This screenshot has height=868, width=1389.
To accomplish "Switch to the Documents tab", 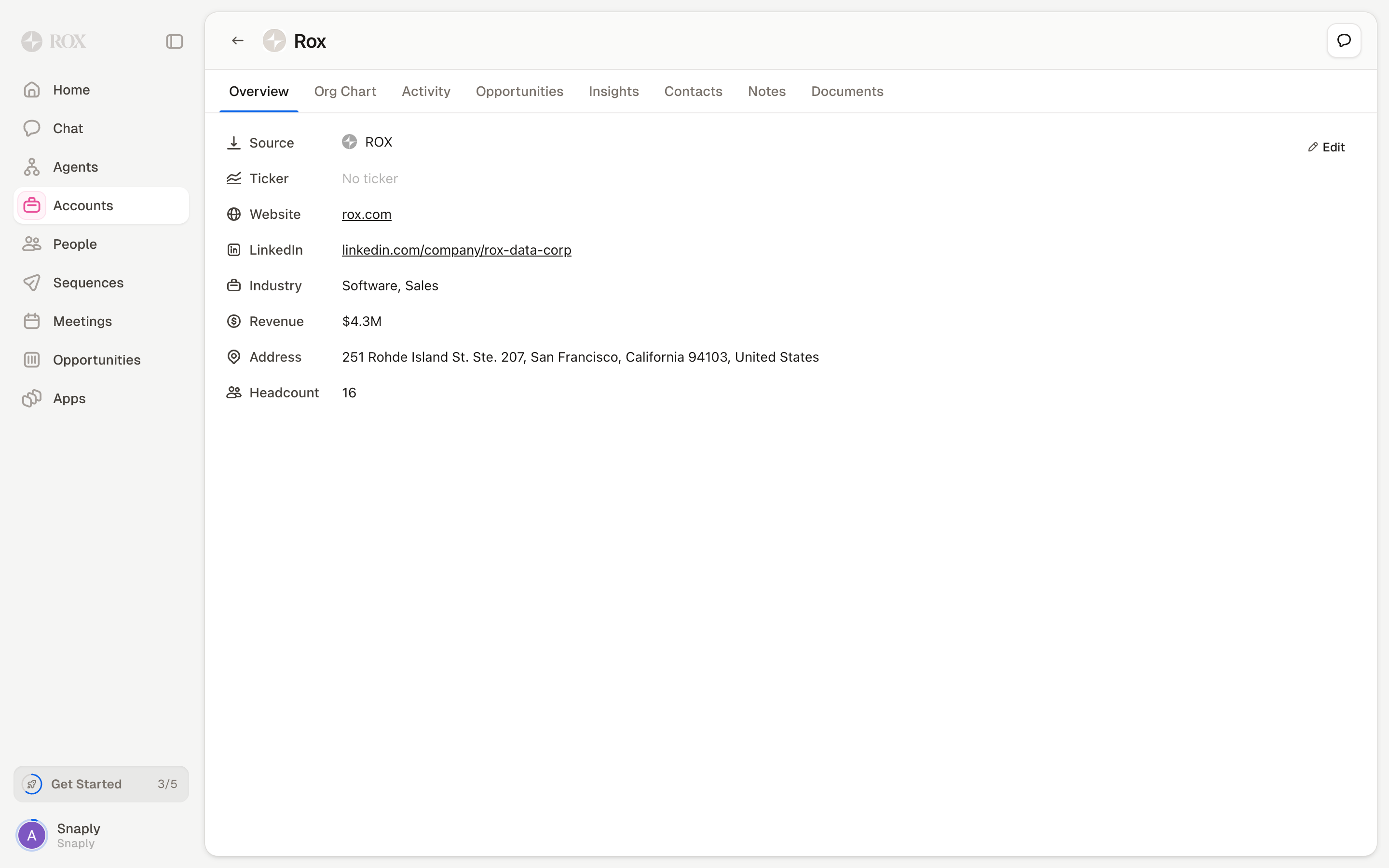I will click(847, 91).
